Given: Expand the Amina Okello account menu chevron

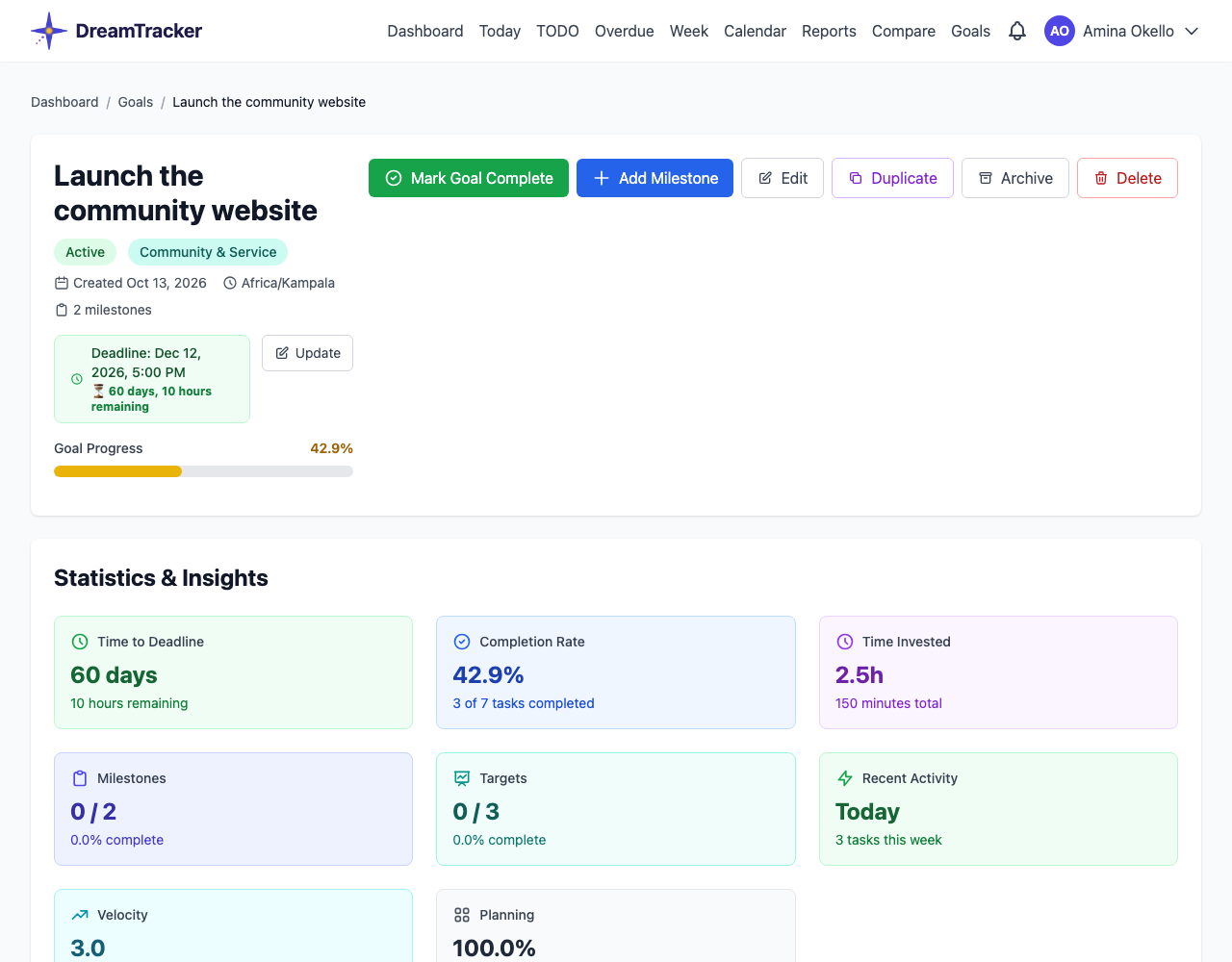Looking at the screenshot, I should pos(1192,31).
